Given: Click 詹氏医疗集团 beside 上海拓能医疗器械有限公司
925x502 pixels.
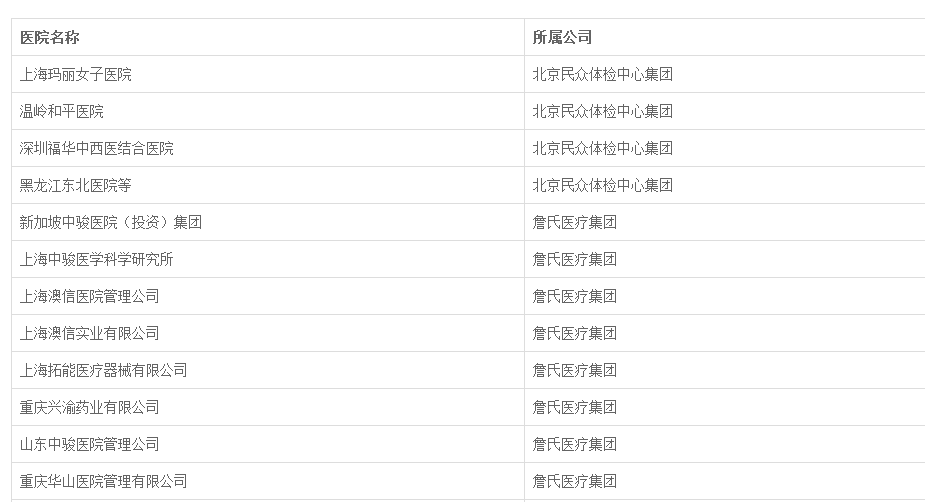Looking at the screenshot, I should tap(574, 370).
